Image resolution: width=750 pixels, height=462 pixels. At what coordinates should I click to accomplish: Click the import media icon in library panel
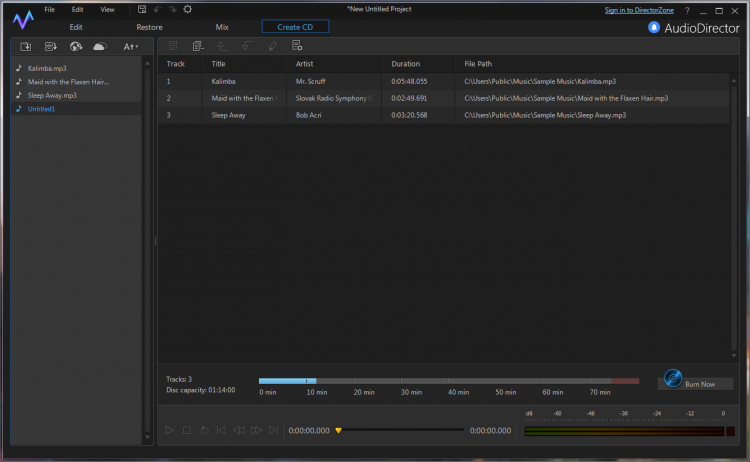(x=26, y=46)
